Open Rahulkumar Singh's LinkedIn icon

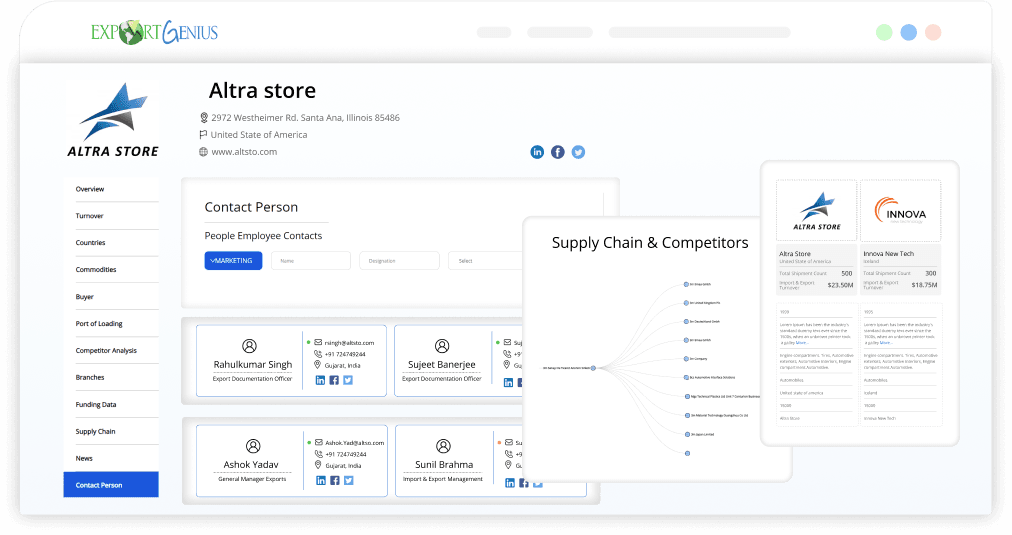320,380
